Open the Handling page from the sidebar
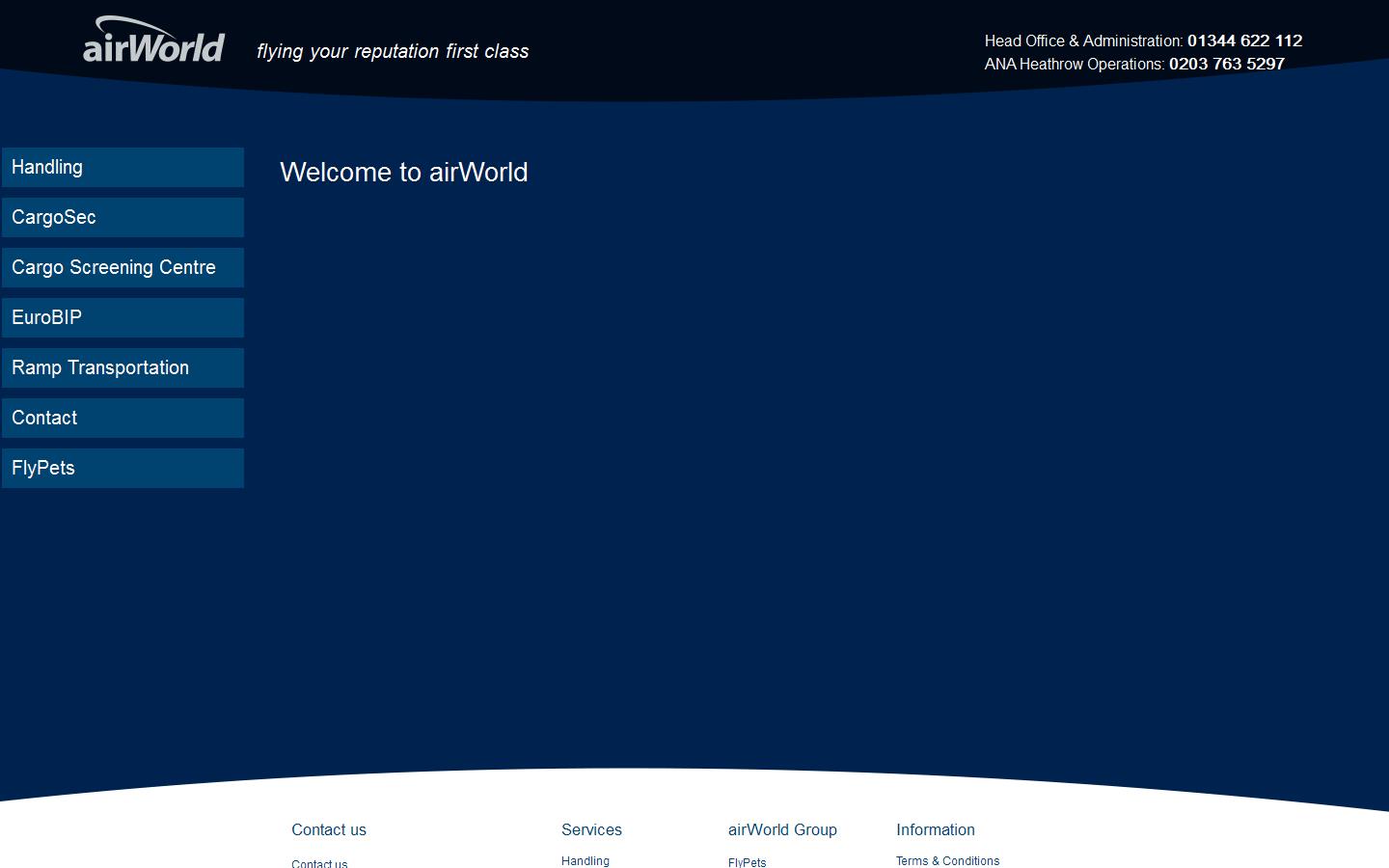Viewport: 1389px width, 868px height. click(x=123, y=167)
